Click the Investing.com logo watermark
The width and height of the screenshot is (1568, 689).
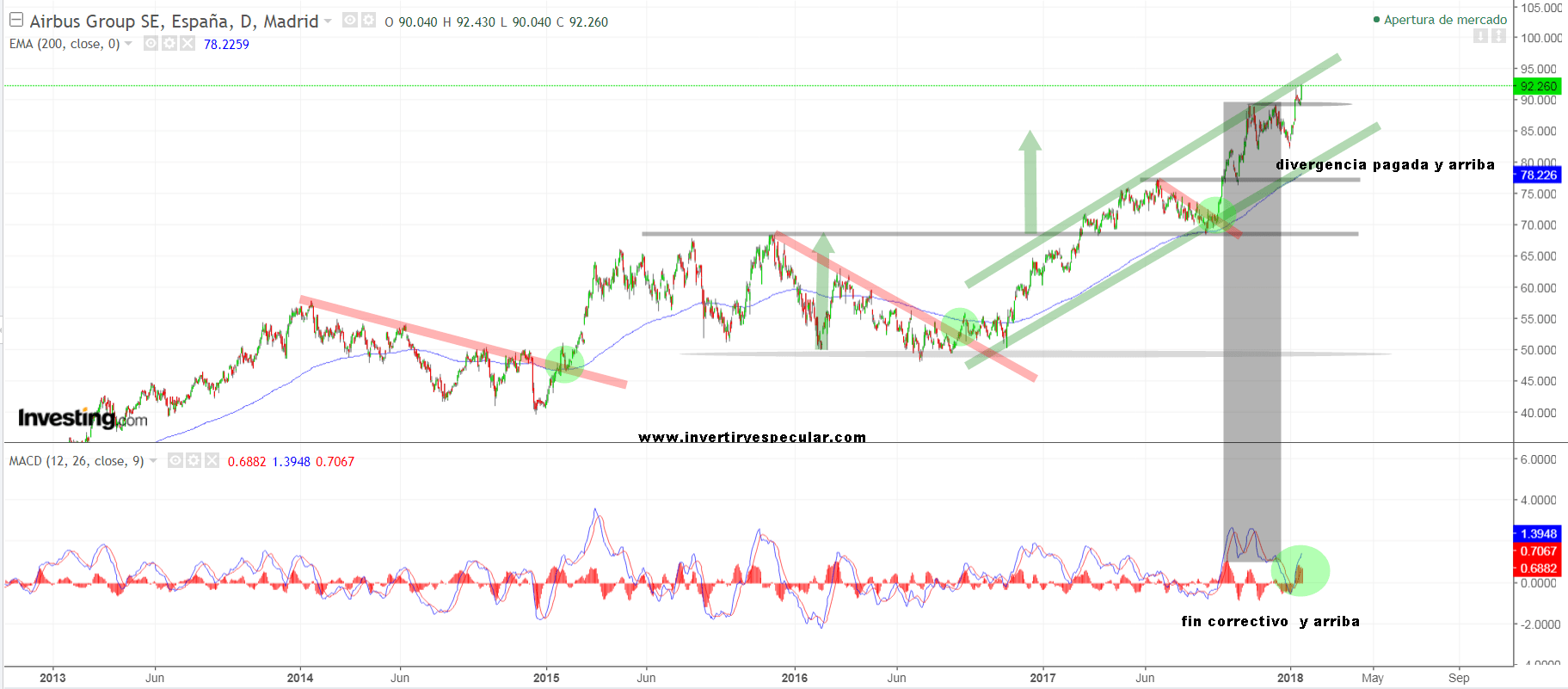pyautogui.click(x=83, y=419)
